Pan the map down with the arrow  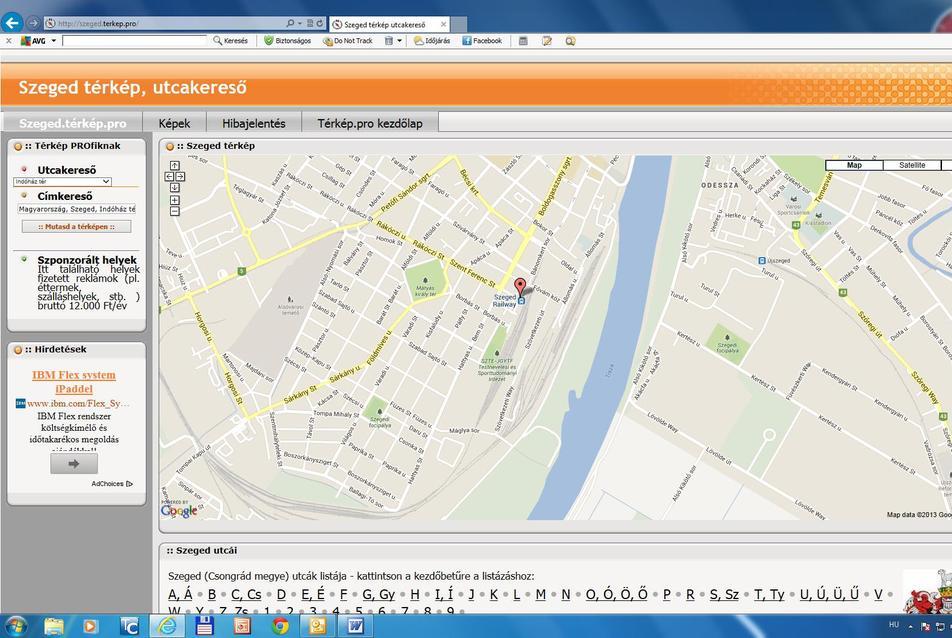click(174, 188)
